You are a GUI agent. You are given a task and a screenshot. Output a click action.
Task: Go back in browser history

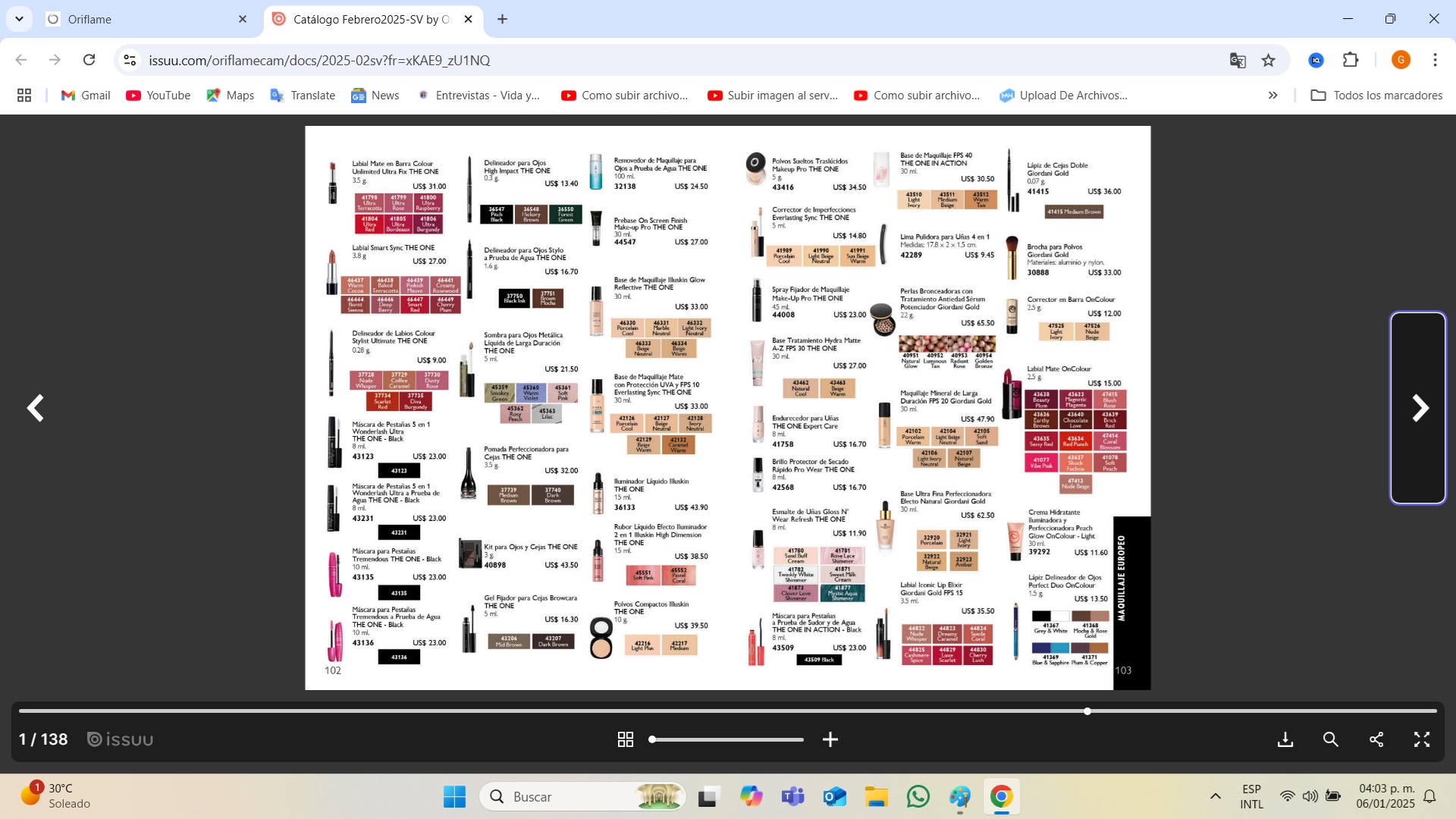click(x=21, y=60)
